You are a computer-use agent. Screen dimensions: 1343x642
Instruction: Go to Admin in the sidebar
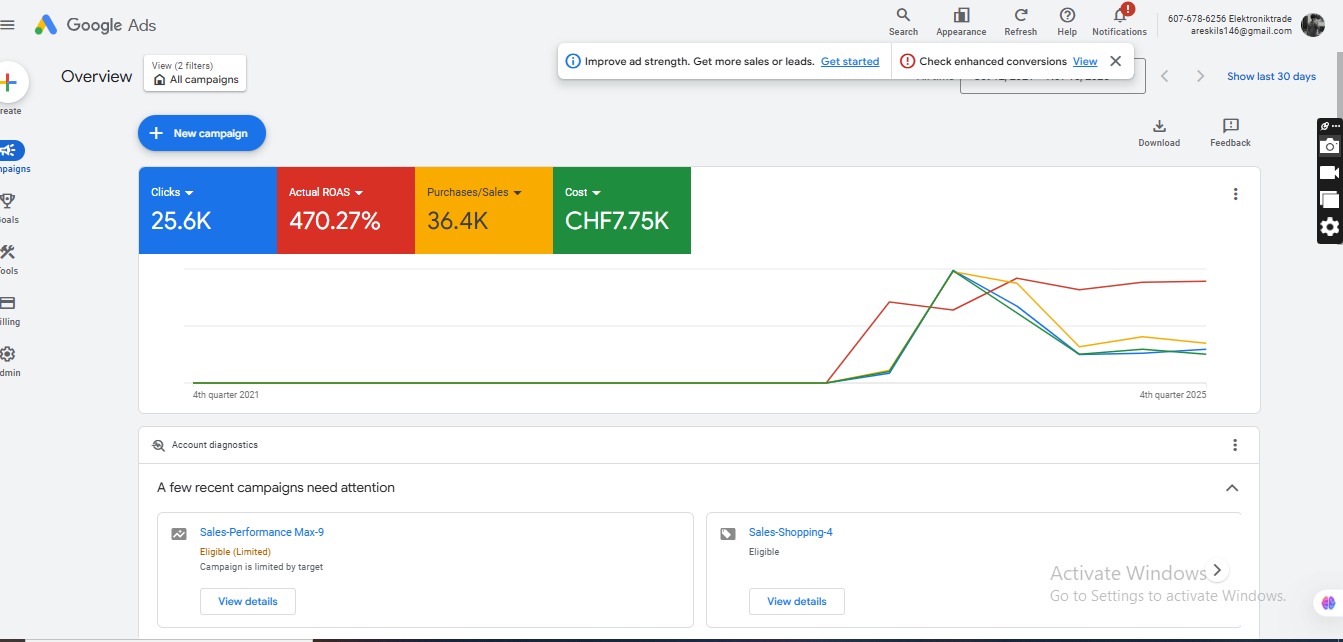(8, 360)
